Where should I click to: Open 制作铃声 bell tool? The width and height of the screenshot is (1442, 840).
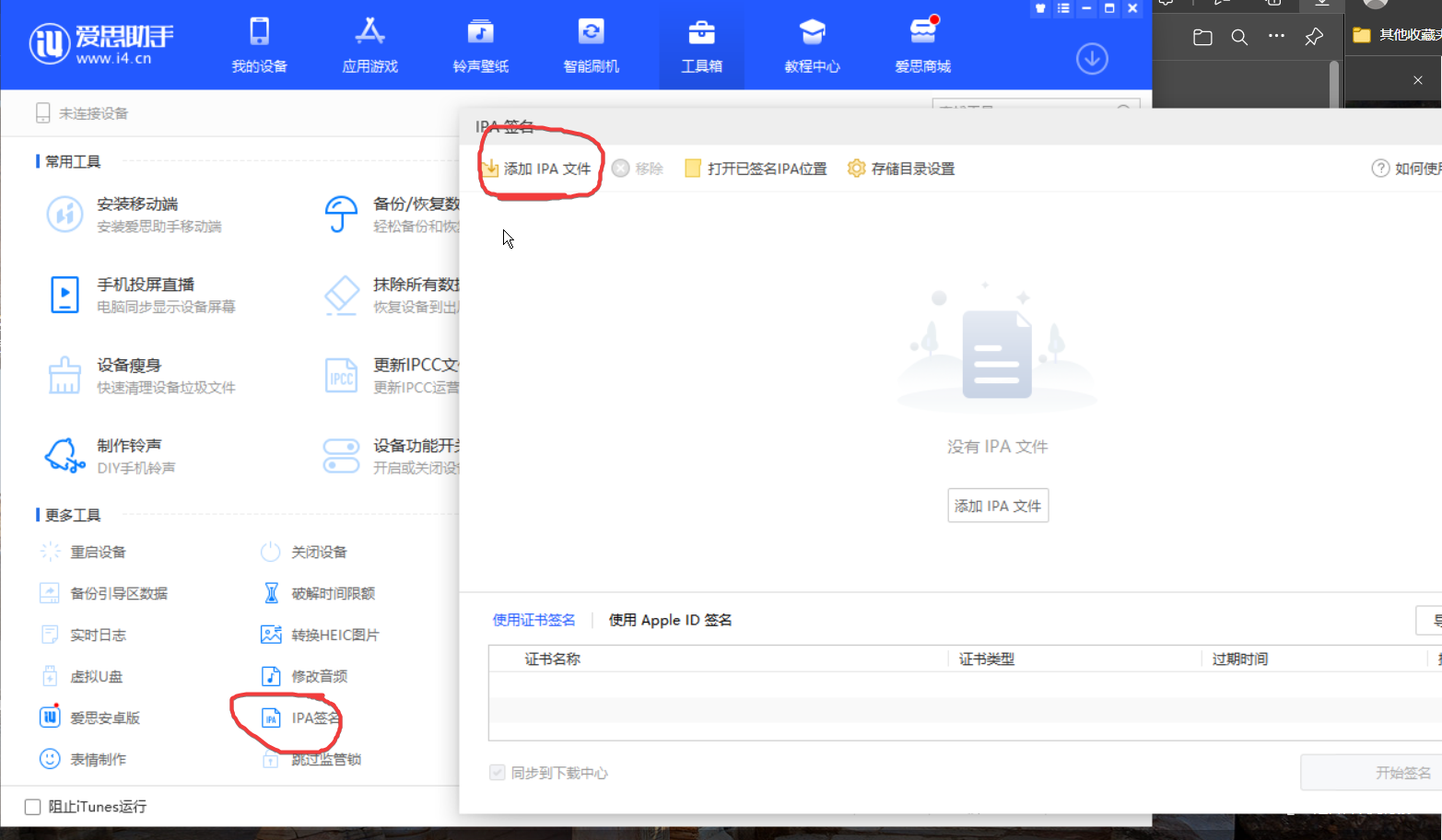[111, 456]
